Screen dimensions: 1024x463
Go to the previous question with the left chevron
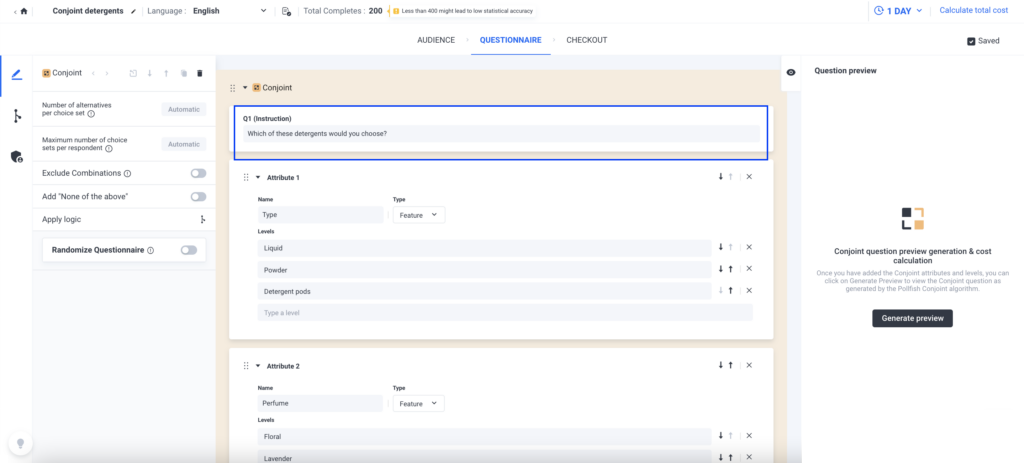coord(93,73)
